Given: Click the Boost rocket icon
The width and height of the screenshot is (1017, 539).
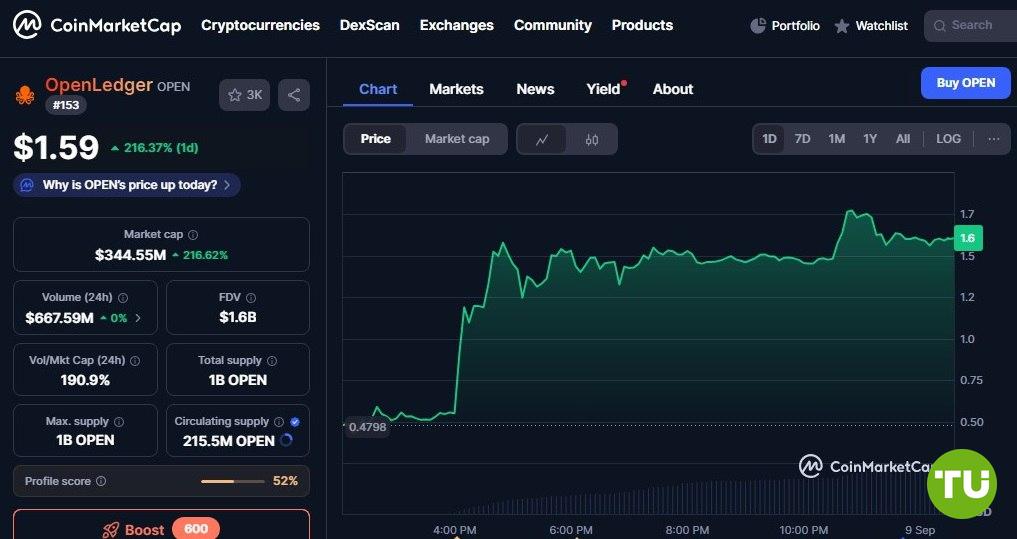Looking at the screenshot, I should pos(110,530).
